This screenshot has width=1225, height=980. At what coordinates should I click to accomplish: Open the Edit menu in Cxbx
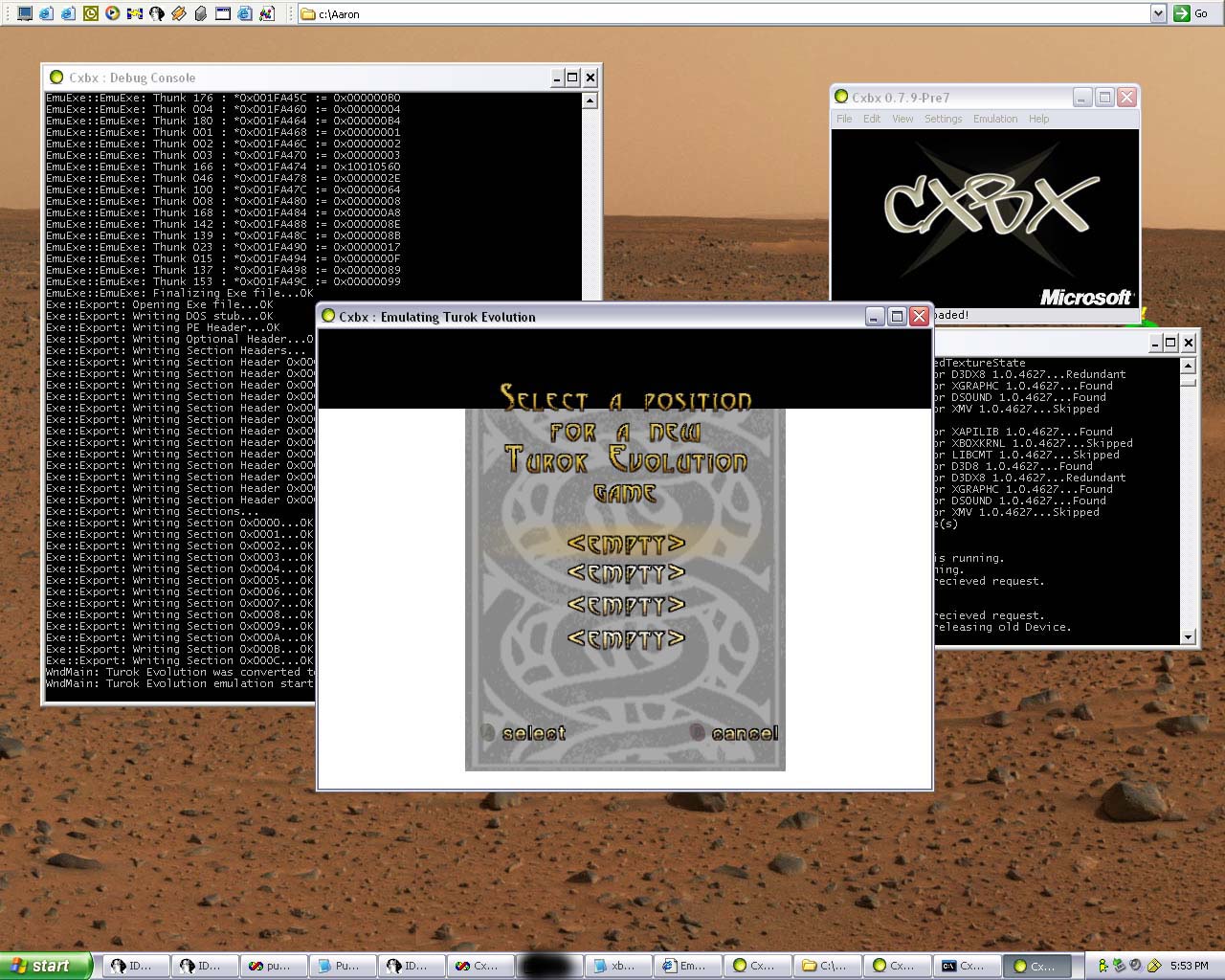pos(872,119)
